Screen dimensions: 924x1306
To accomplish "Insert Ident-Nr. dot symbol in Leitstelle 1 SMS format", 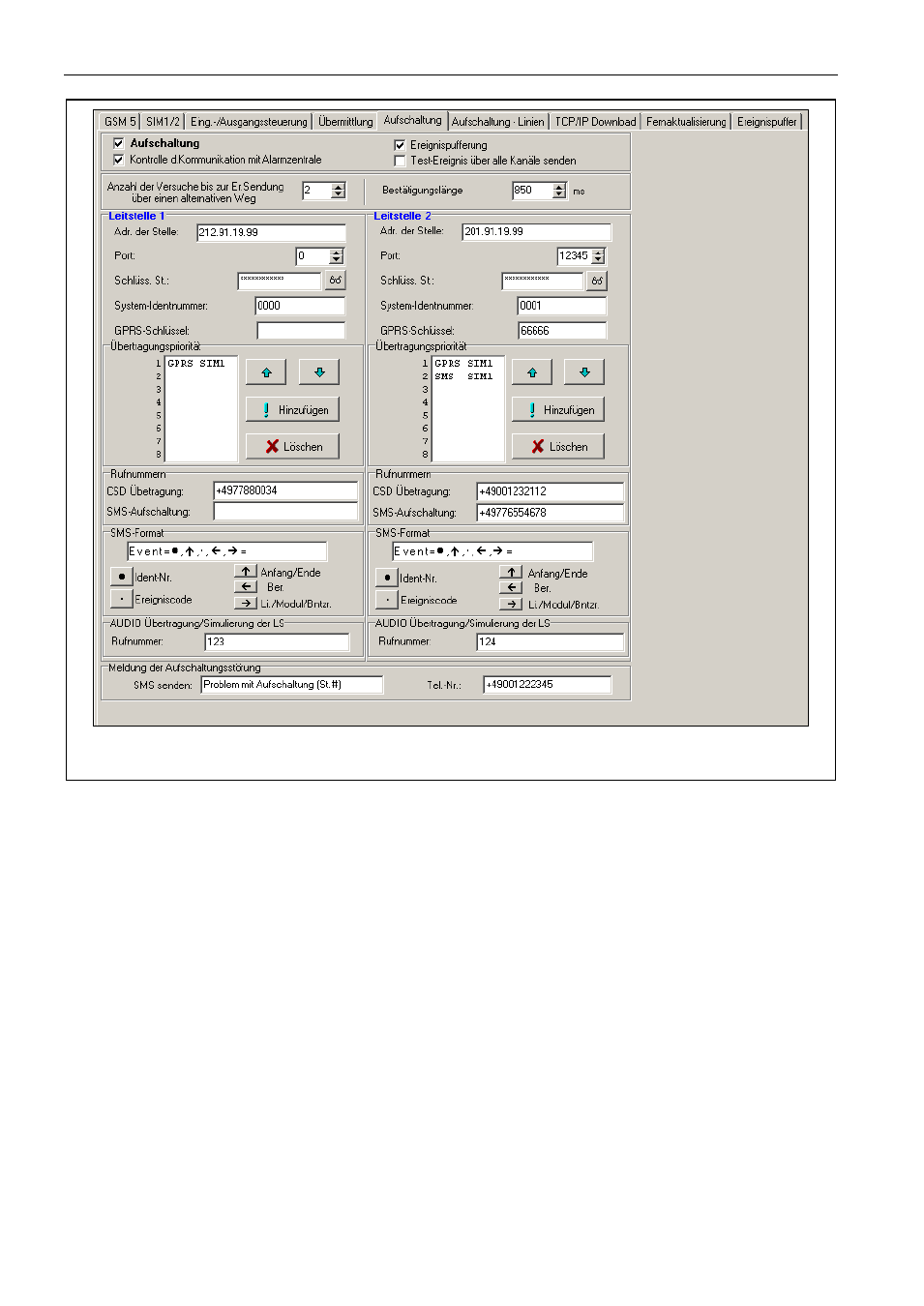I will coord(121,577).
